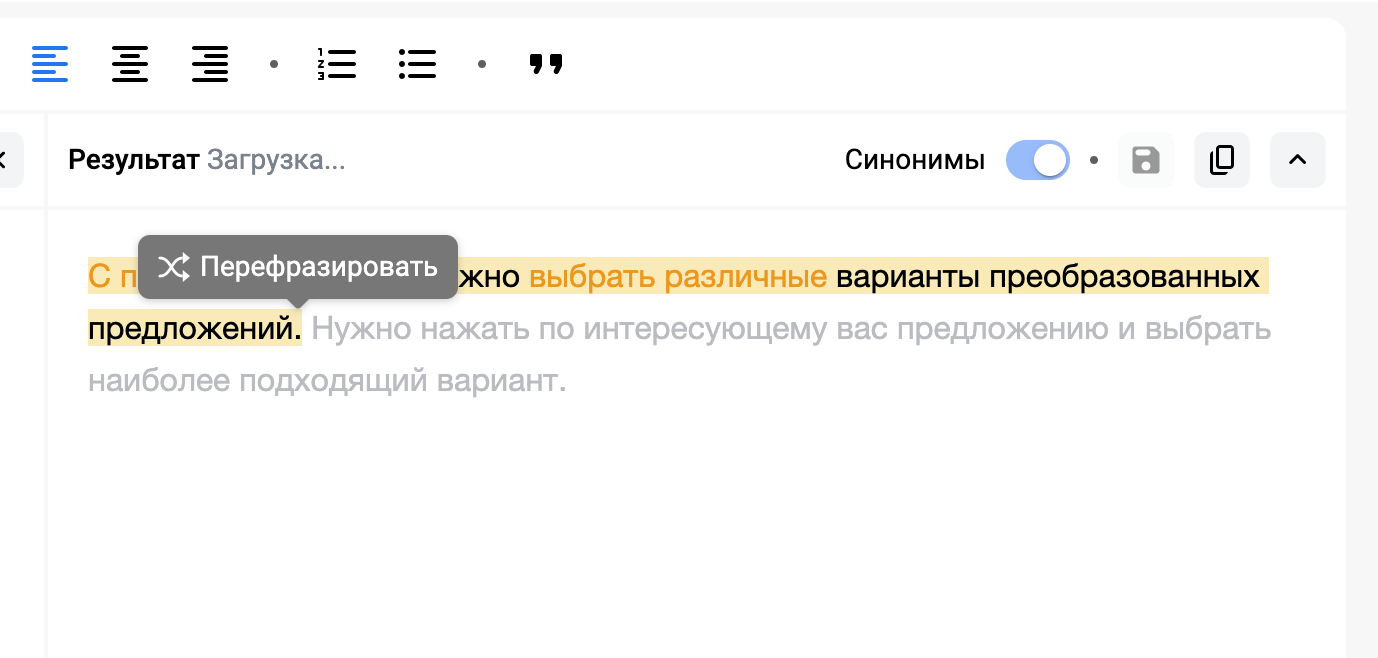
Task: Click the blue Синонимы switch handle
Action: click(1050, 160)
